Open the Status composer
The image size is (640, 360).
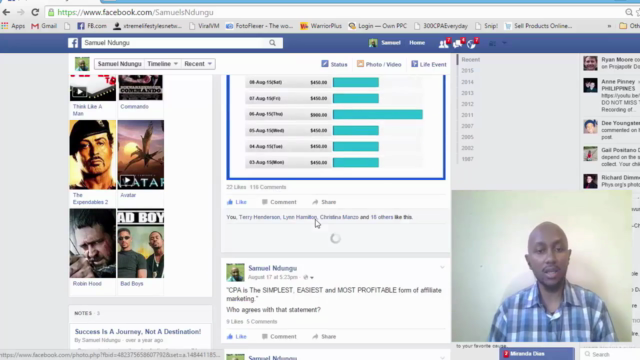pos(334,64)
